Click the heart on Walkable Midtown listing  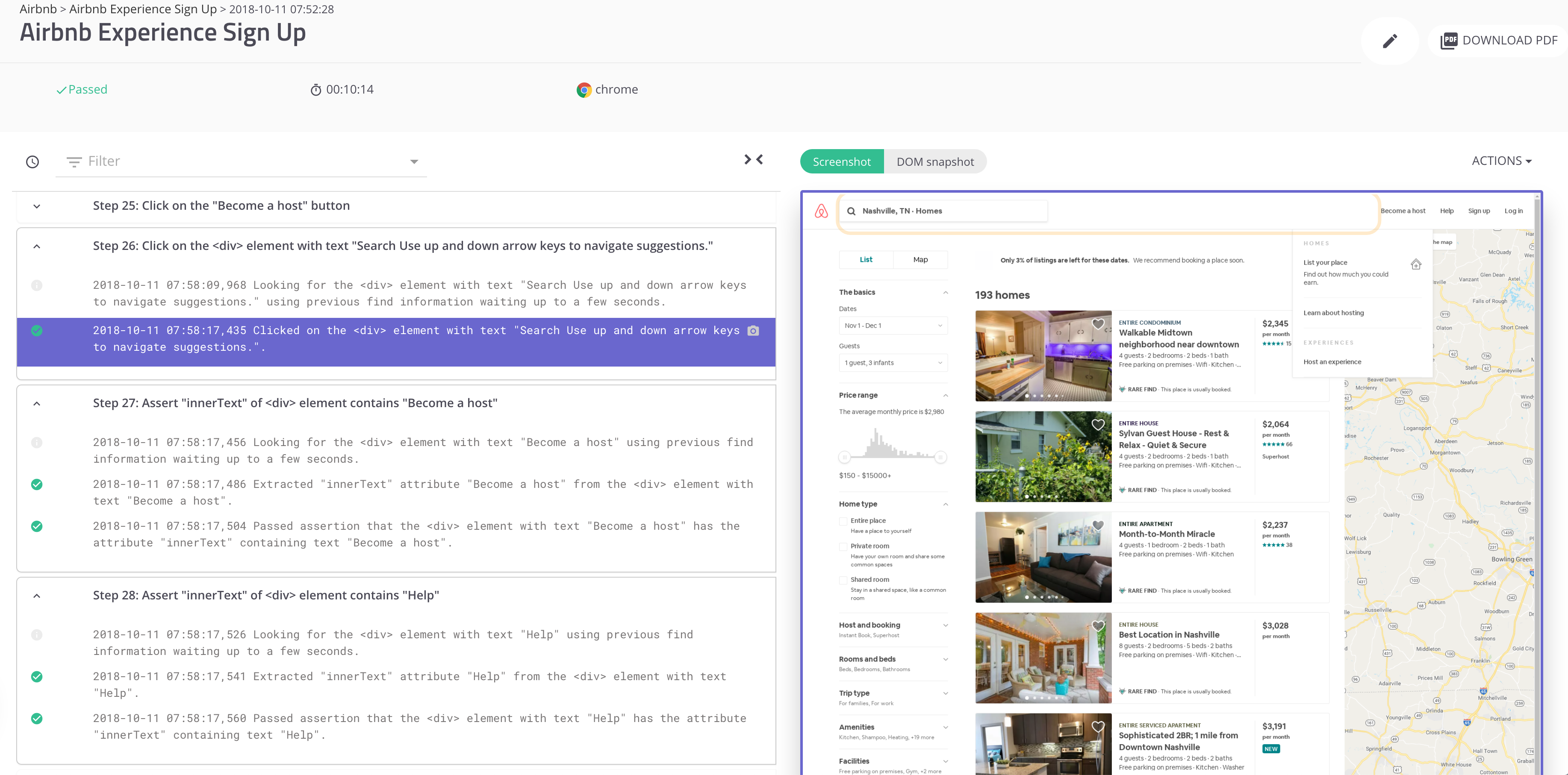pyautogui.click(x=1097, y=324)
